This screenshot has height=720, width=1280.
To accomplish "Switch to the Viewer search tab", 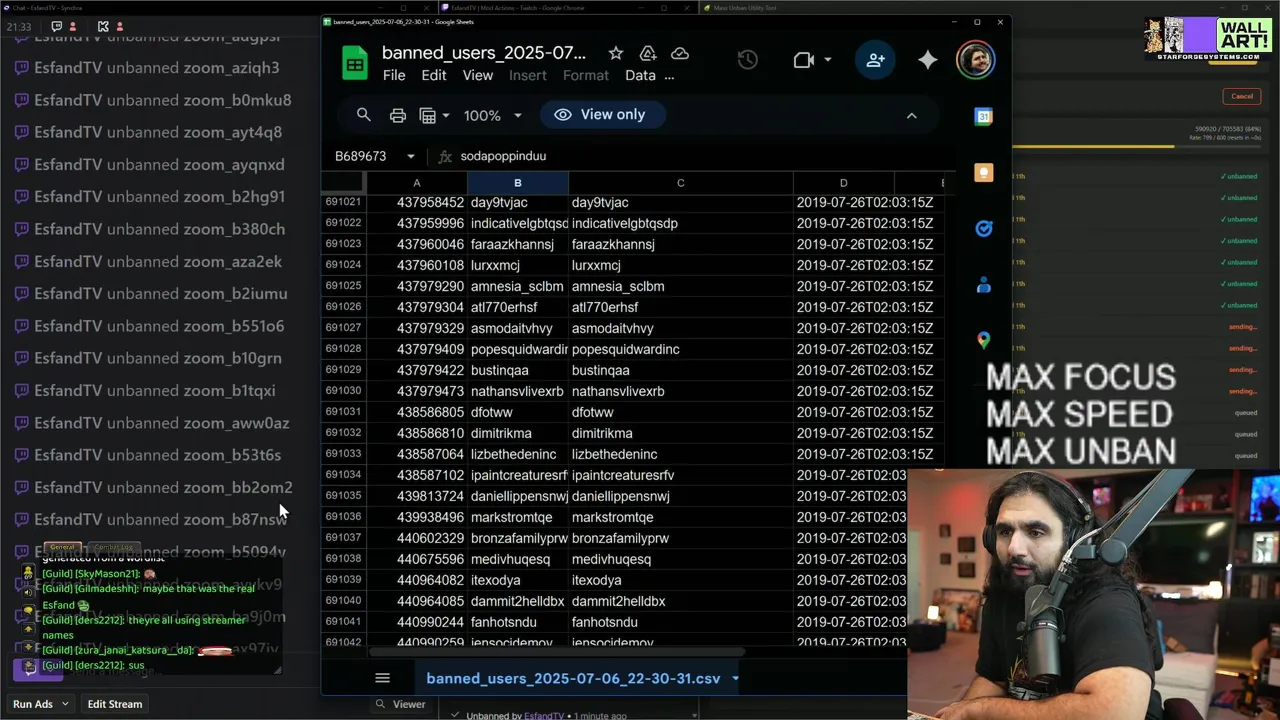I will 400,704.
